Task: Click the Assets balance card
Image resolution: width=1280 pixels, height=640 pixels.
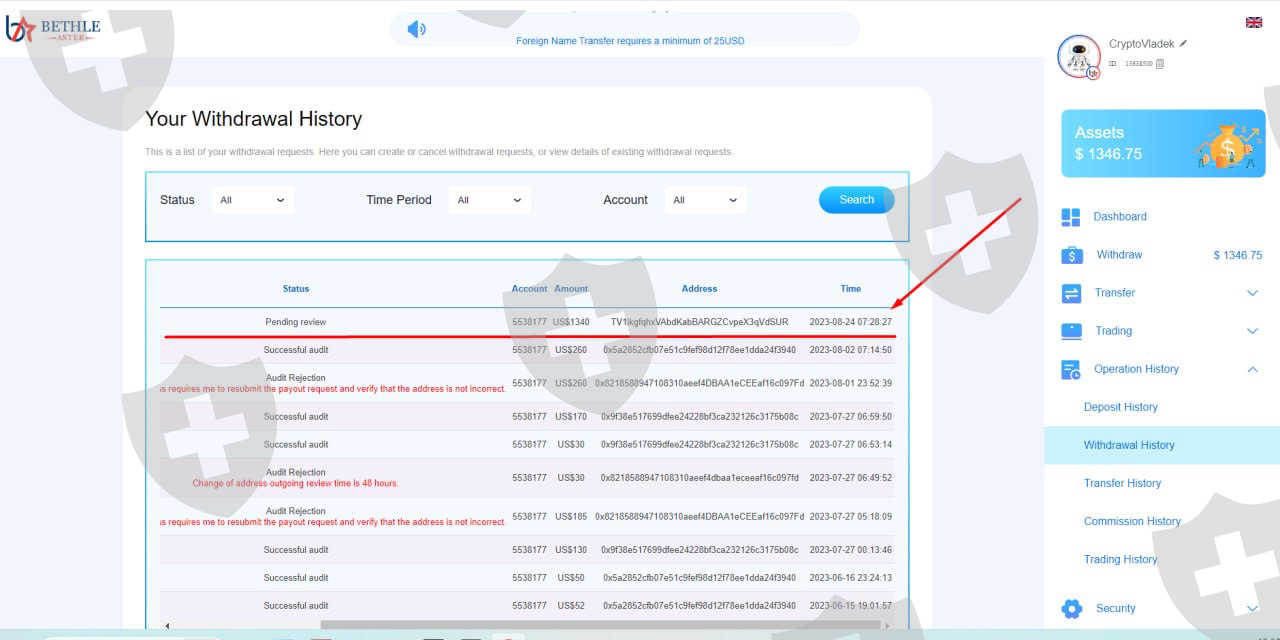Action: coord(1162,144)
